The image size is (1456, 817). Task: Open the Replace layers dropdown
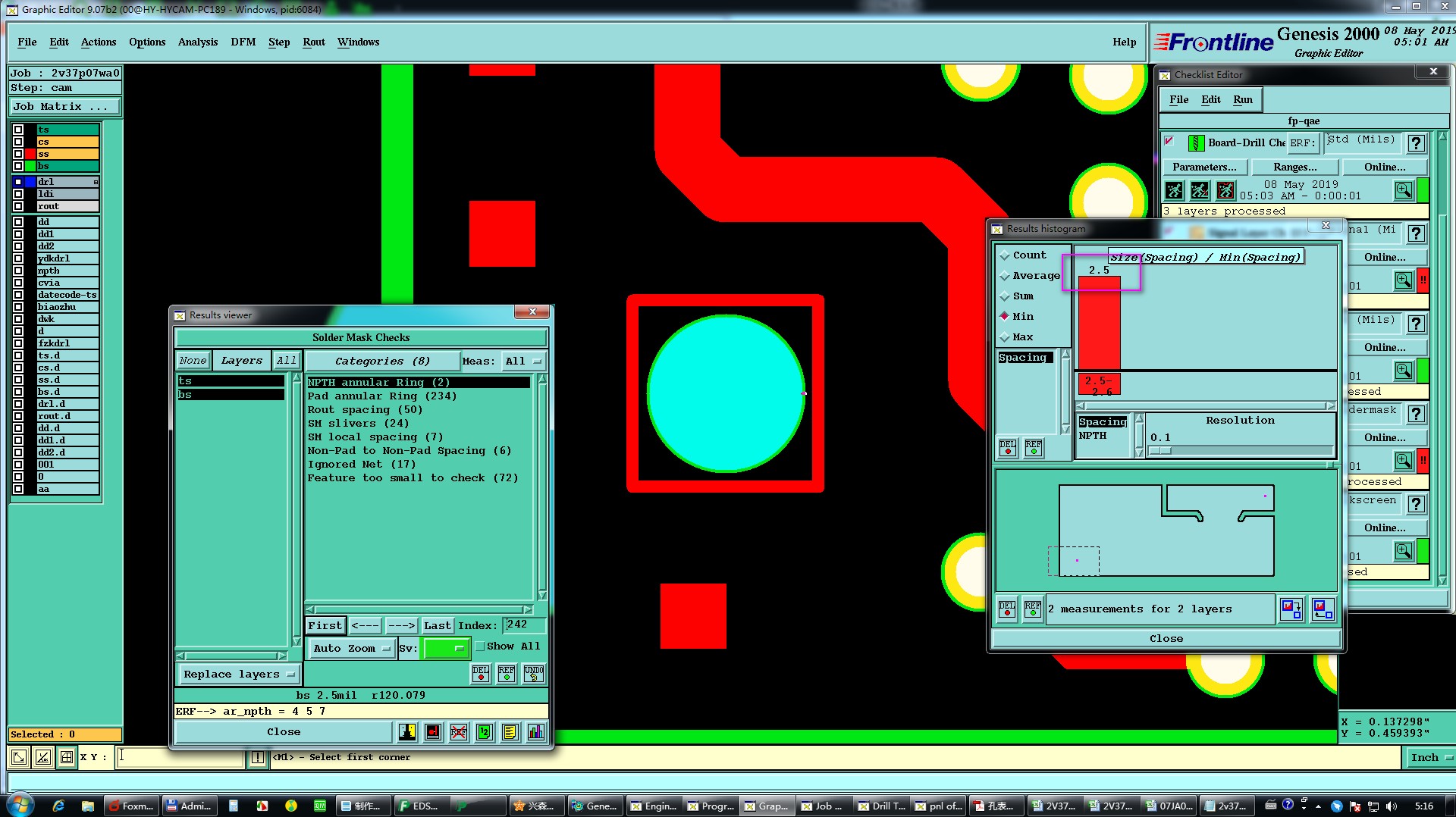click(239, 674)
